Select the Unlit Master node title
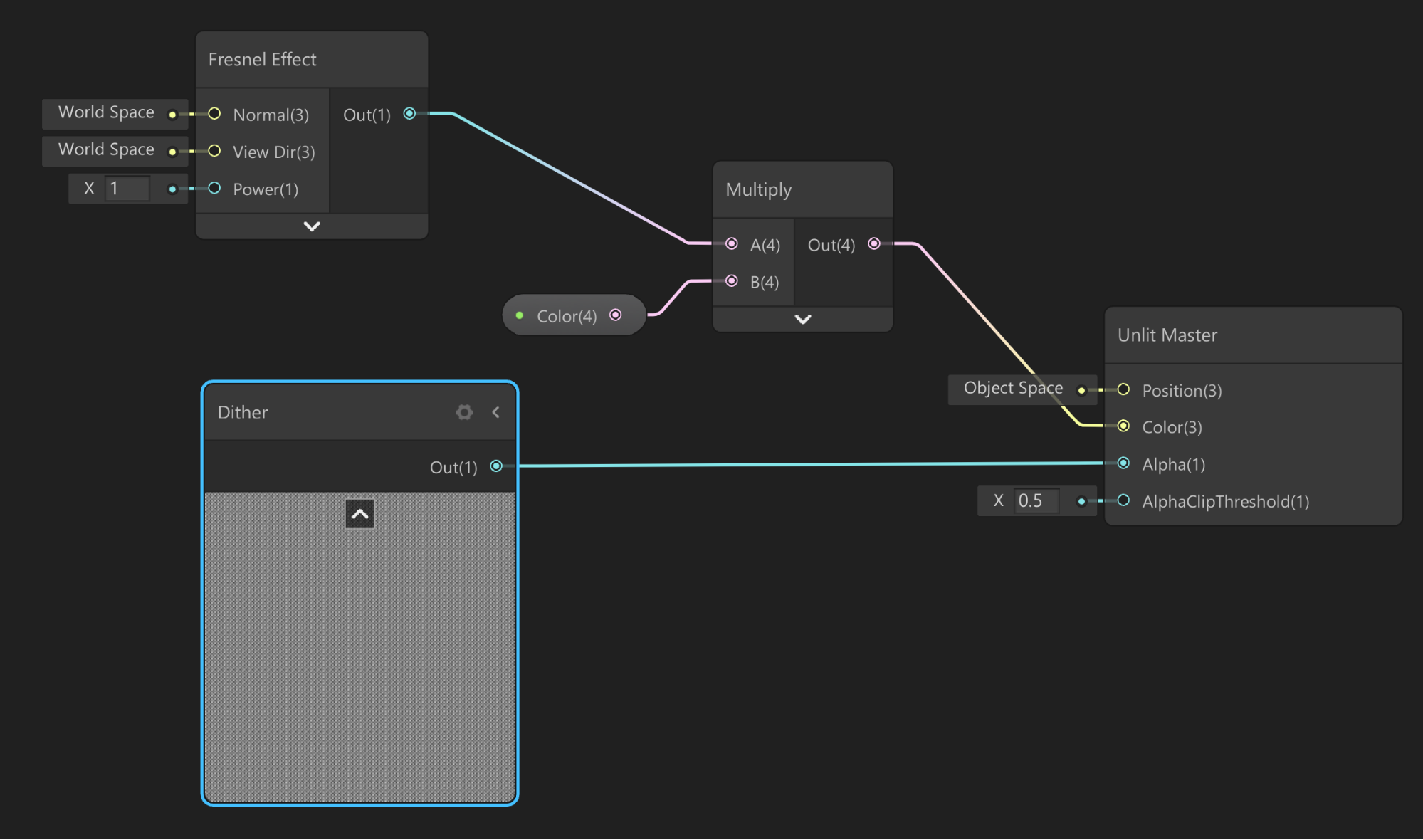This screenshot has width=1423, height=840. pos(1167,335)
